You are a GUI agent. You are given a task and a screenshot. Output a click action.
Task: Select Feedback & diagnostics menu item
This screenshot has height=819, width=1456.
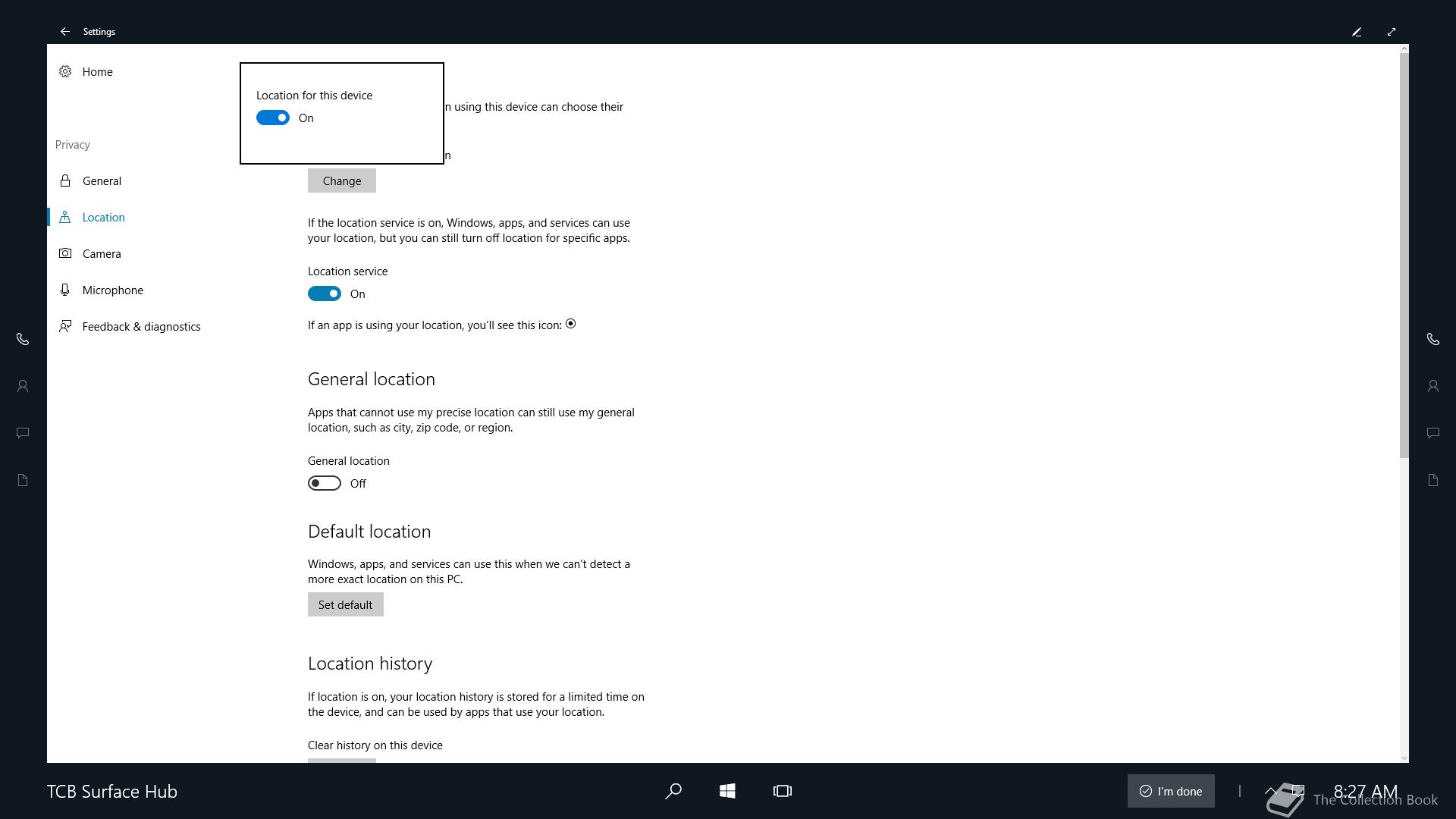[x=143, y=326]
